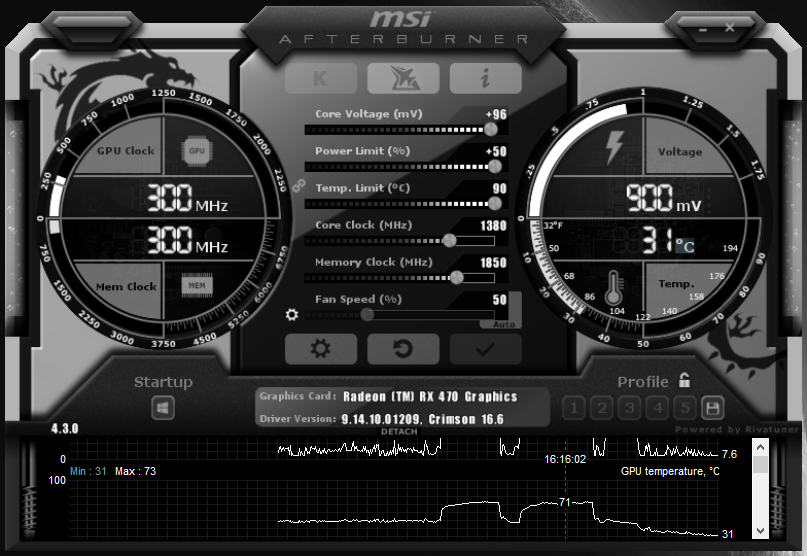Open fan speed settings gear icon

[292, 315]
